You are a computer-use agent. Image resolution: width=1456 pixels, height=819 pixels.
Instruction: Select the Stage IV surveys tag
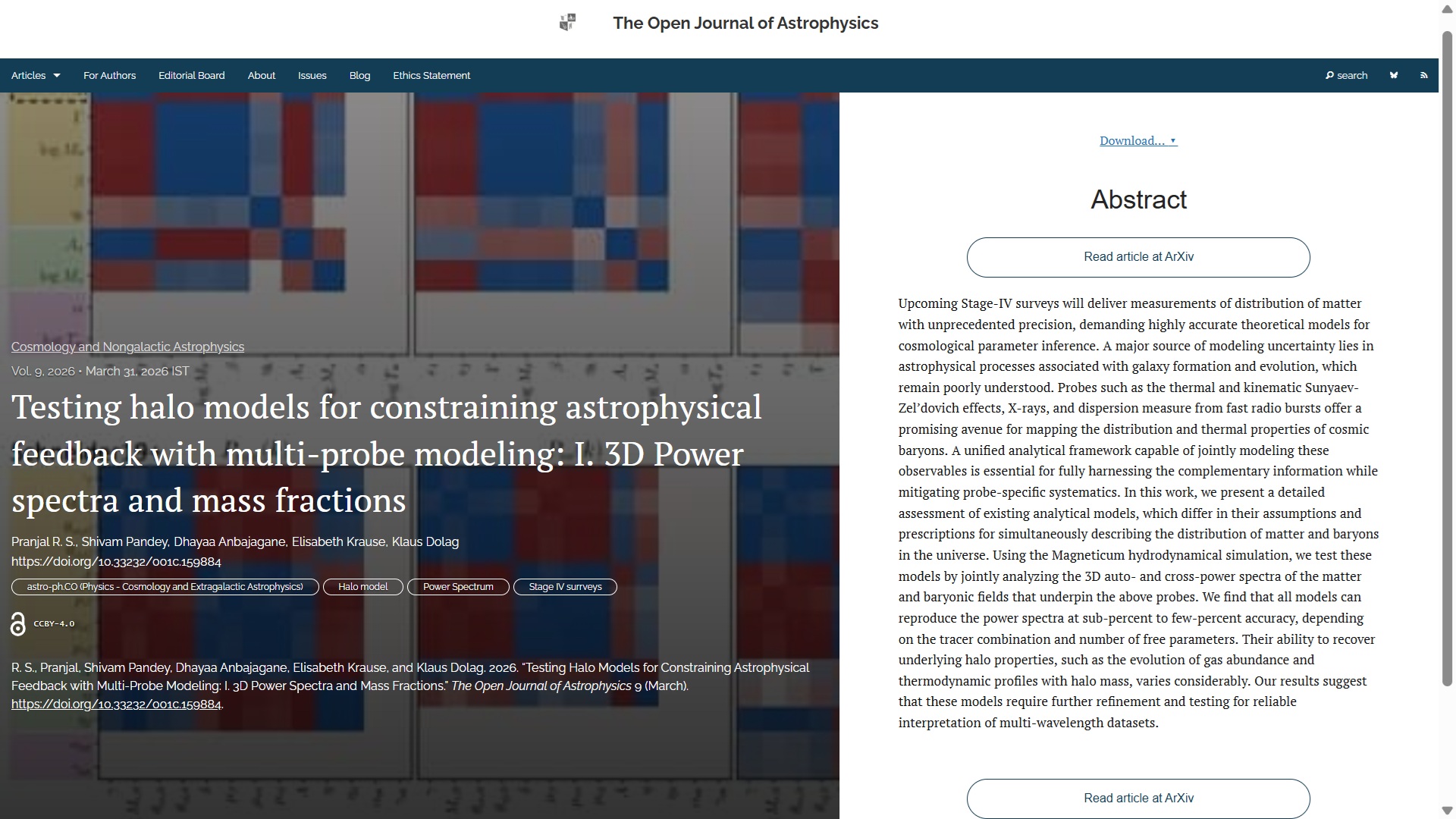565,587
